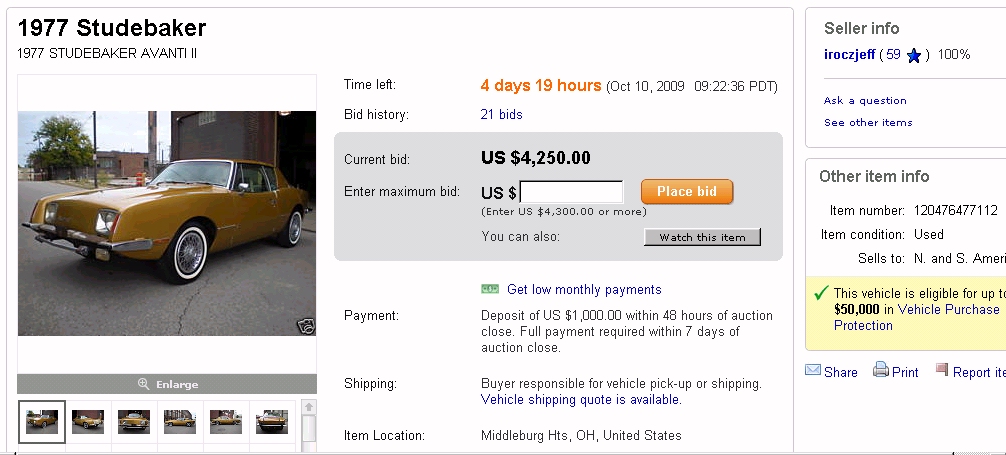The width and height of the screenshot is (1006, 455).
Task: Click the camera icon on main photo
Action: tap(305, 325)
